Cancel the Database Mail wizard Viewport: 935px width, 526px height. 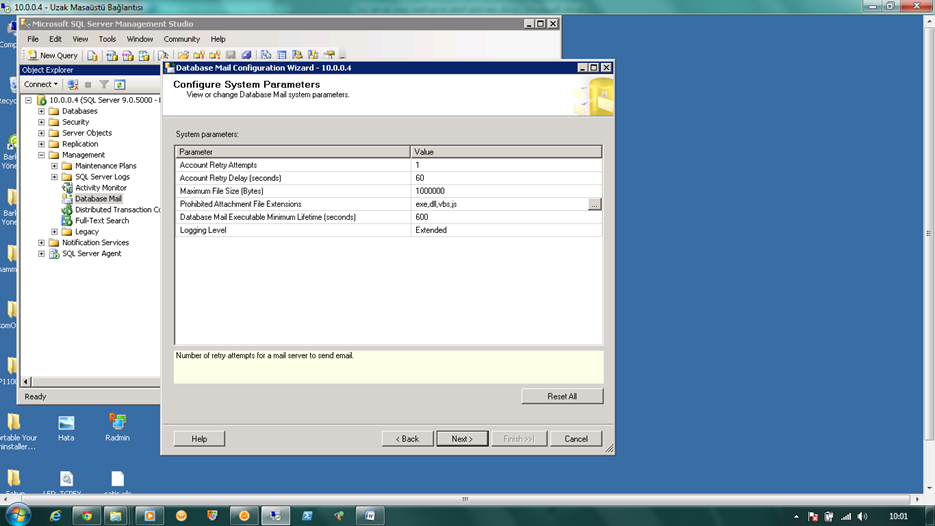[576, 439]
